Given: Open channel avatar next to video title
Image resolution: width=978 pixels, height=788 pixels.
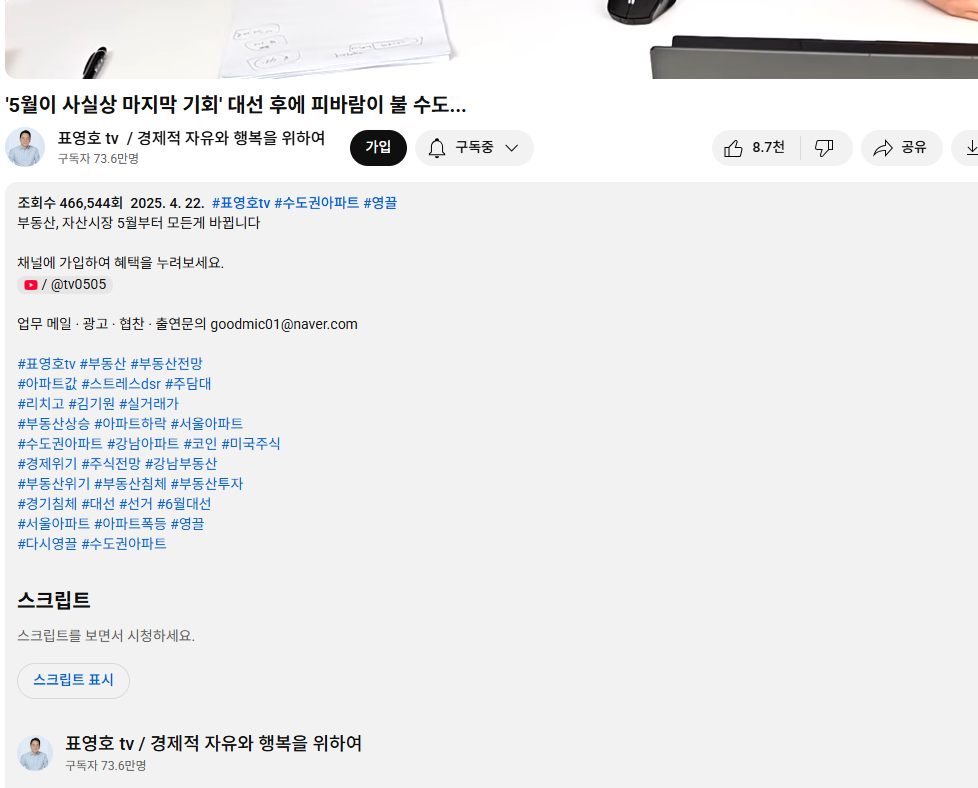Looking at the screenshot, I should [x=25, y=147].
